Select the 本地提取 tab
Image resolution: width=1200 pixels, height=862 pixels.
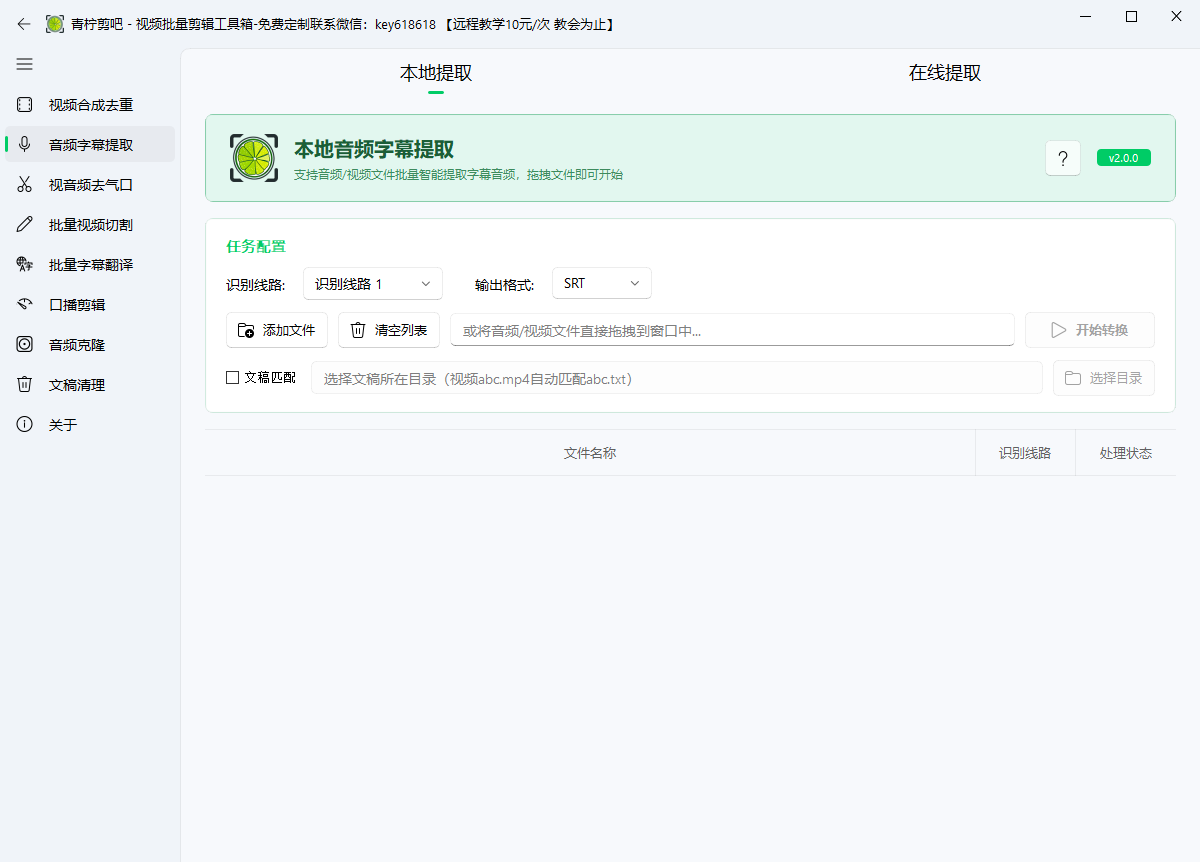(435, 72)
